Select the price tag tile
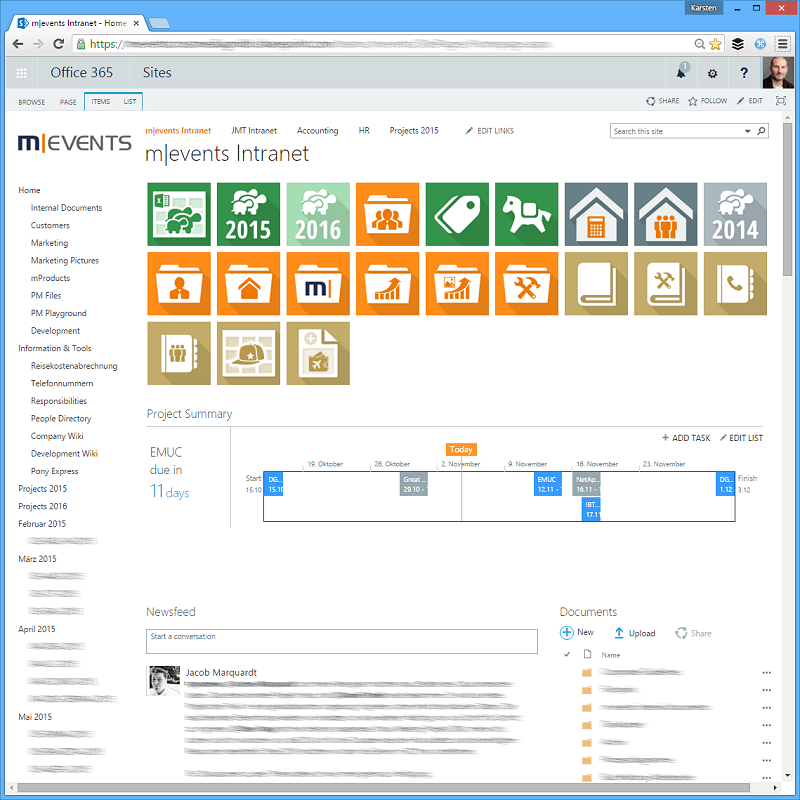This screenshot has width=800, height=800. (457, 214)
